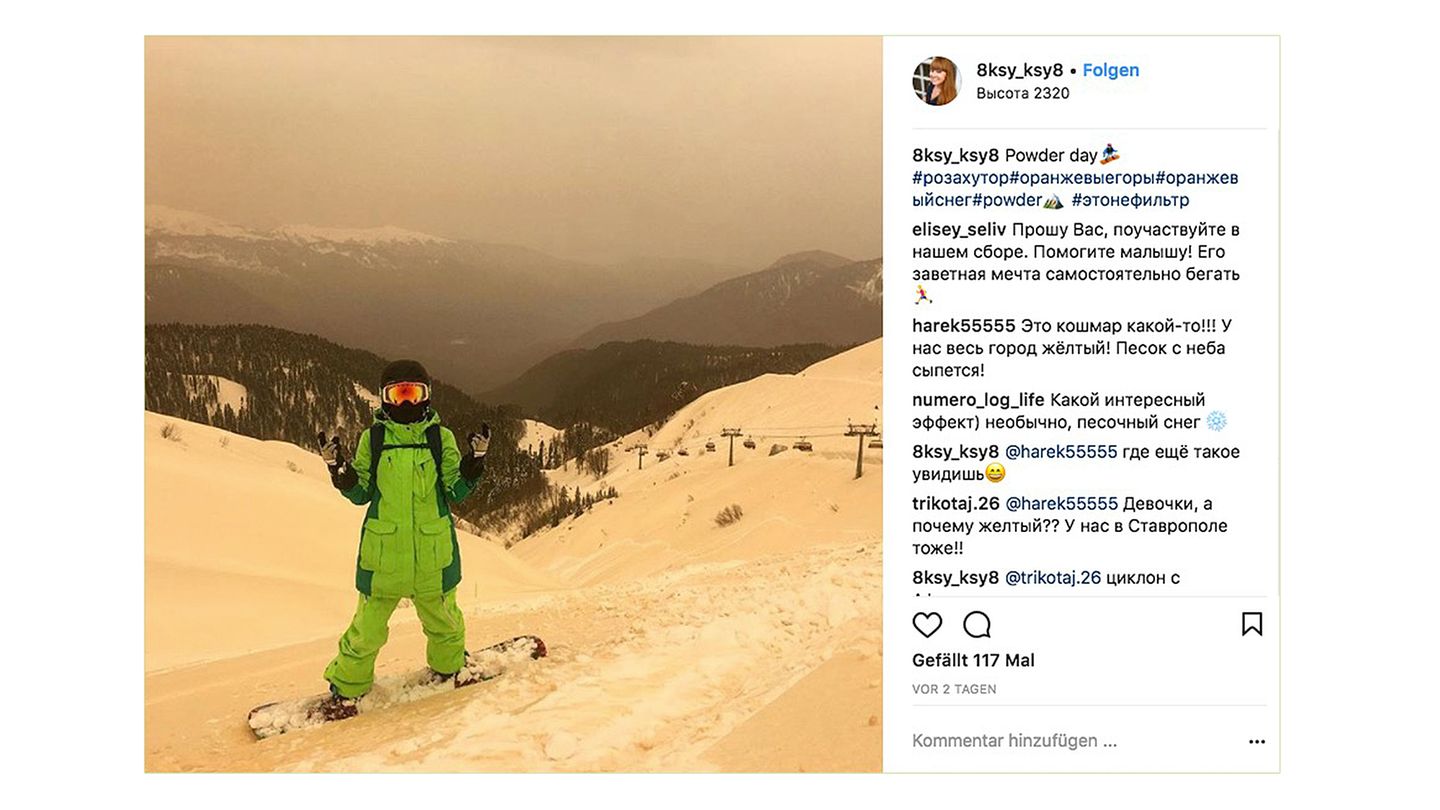Open the Высота 2320 location link

tap(1022, 93)
